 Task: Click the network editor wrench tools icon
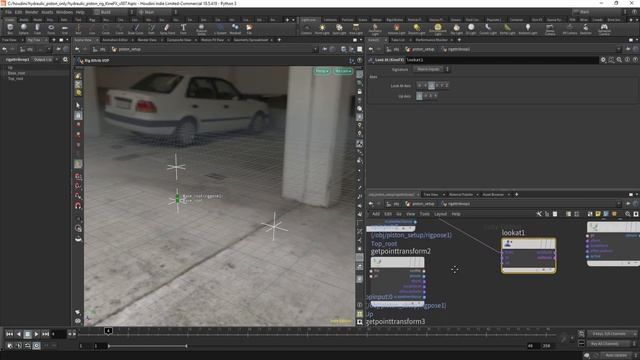(539, 214)
